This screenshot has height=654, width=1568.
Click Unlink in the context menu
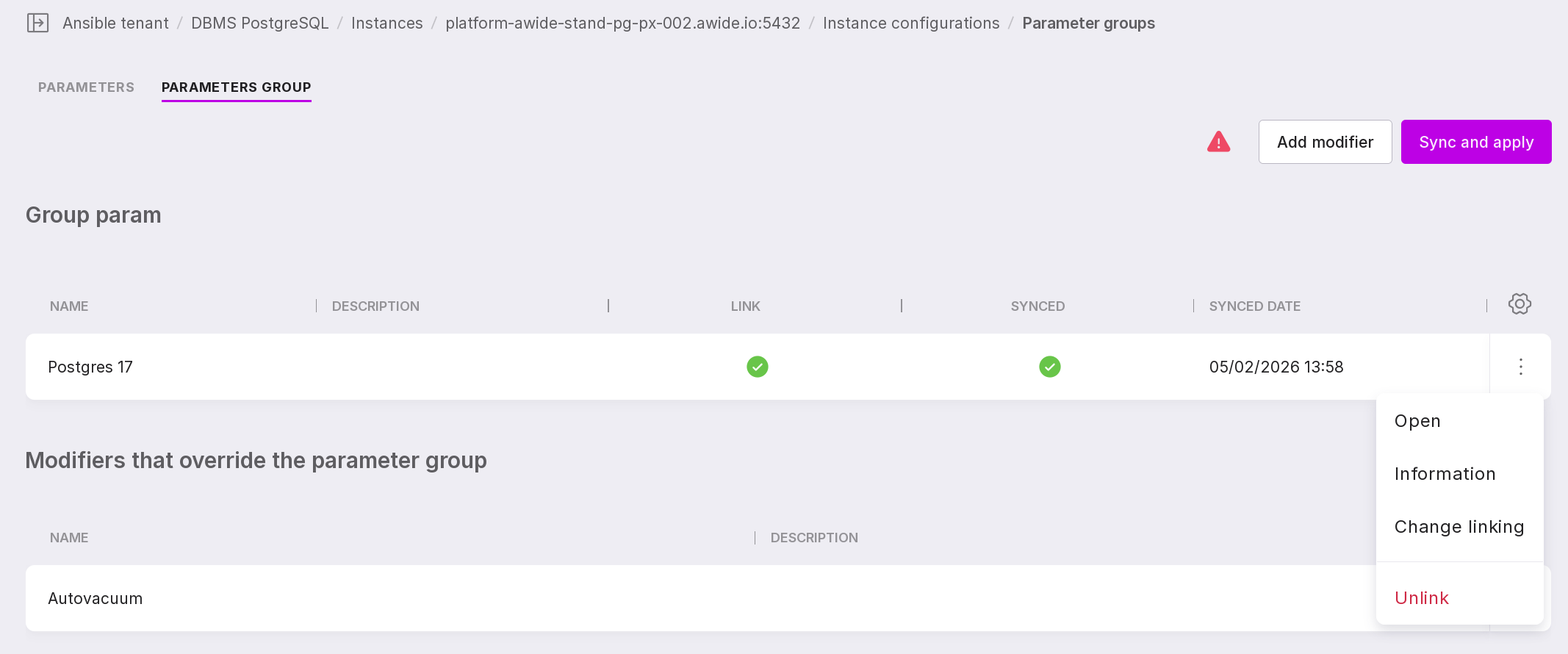[x=1421, y=598]
